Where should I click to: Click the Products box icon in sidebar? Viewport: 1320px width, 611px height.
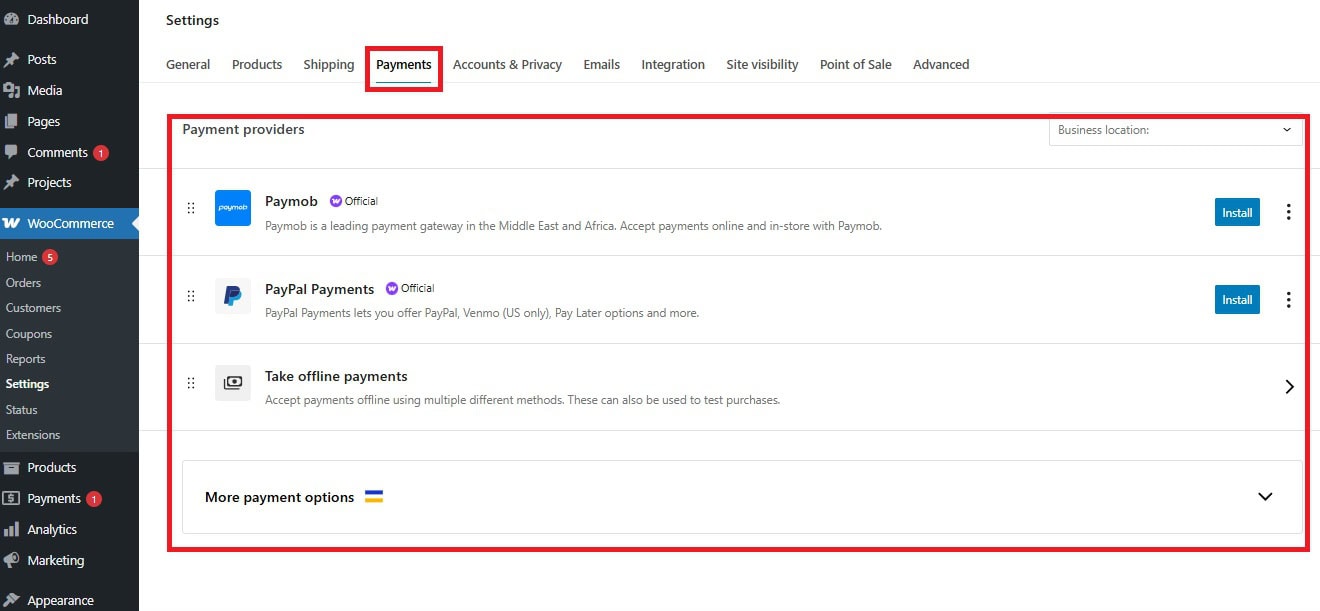[x=12, y=468]
